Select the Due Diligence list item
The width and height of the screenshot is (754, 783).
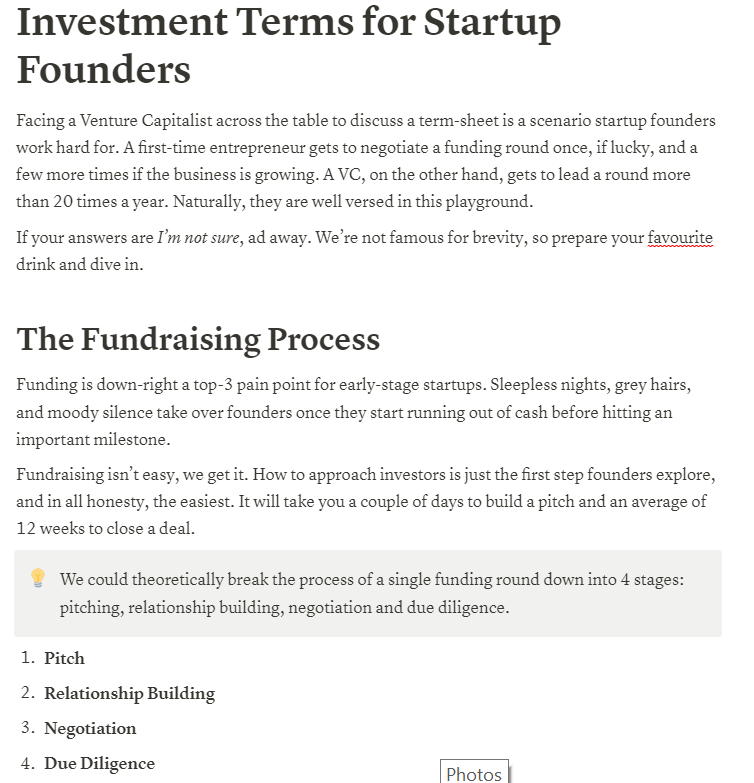pyautogui.click(x=100, y=764)
